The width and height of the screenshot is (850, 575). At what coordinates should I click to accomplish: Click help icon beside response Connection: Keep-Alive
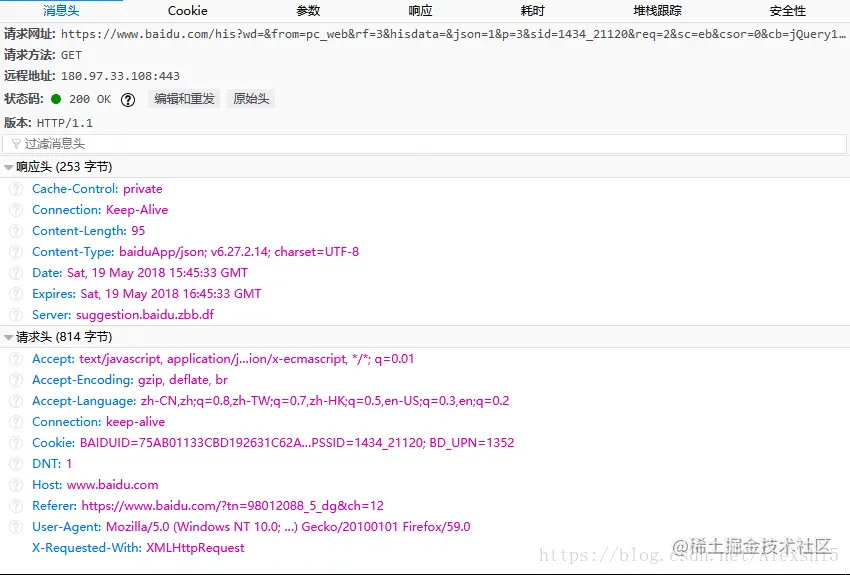click(x=16, y=210)
